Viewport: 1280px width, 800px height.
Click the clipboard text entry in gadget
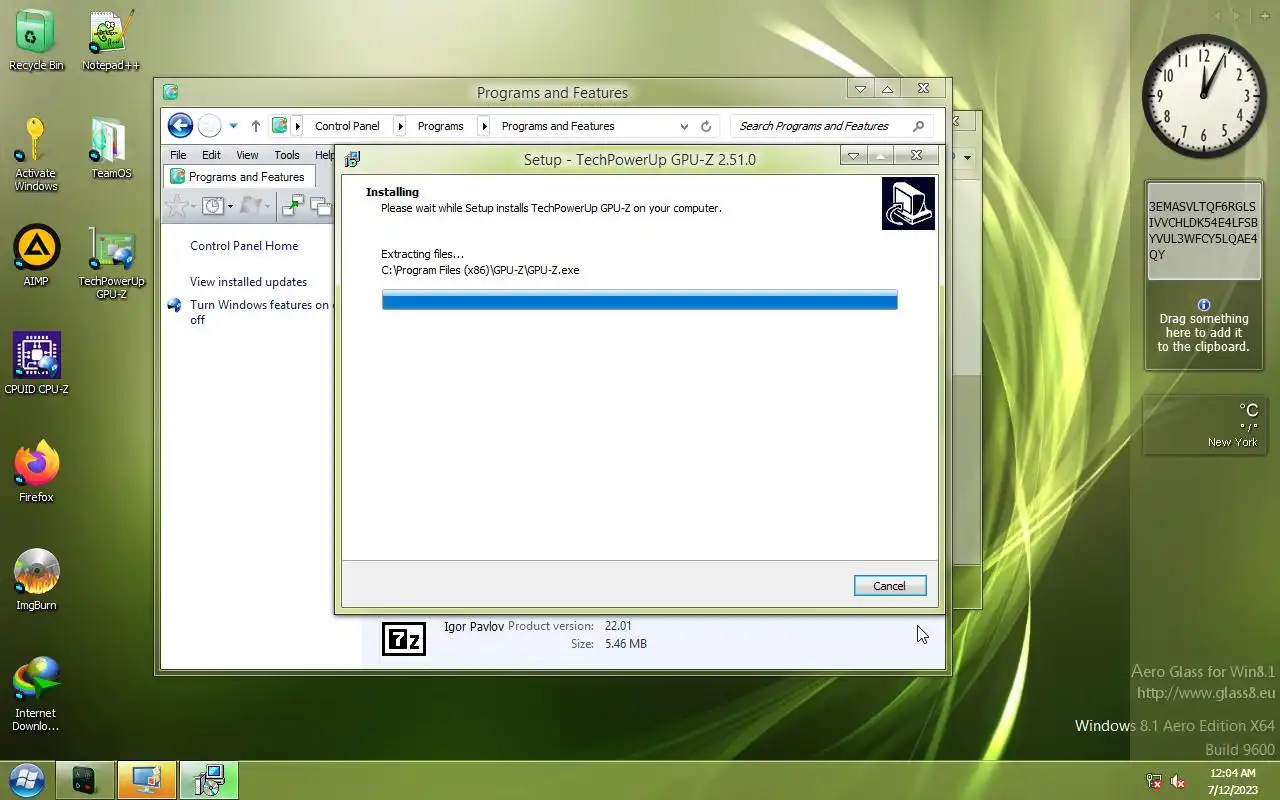pyautogui.click(x=1204, y=231)
